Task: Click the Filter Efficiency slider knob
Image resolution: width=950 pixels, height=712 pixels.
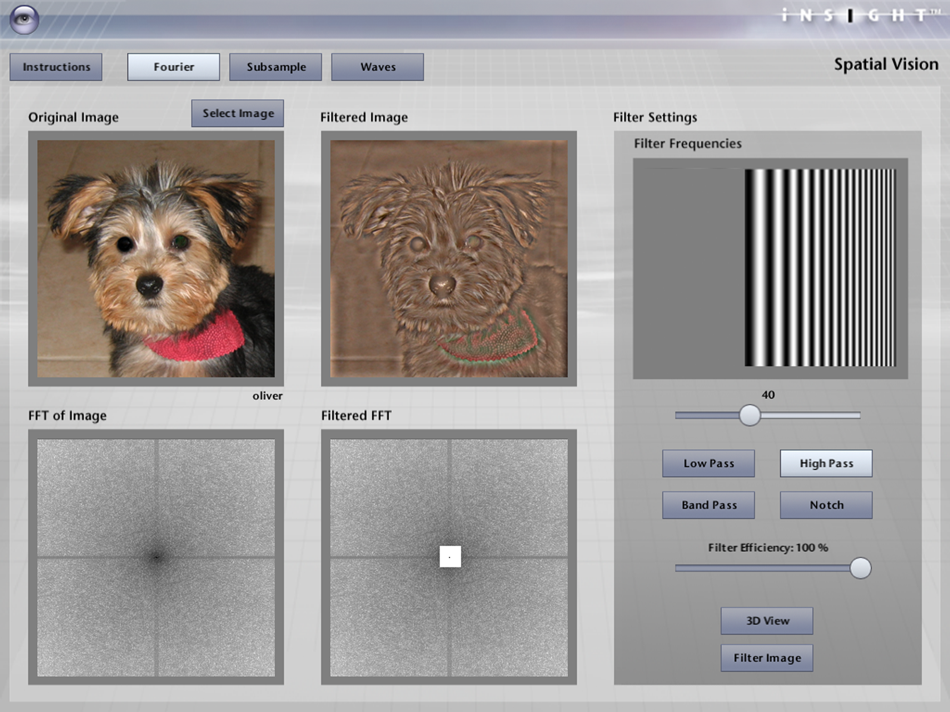Action: [x=860, y=568]
